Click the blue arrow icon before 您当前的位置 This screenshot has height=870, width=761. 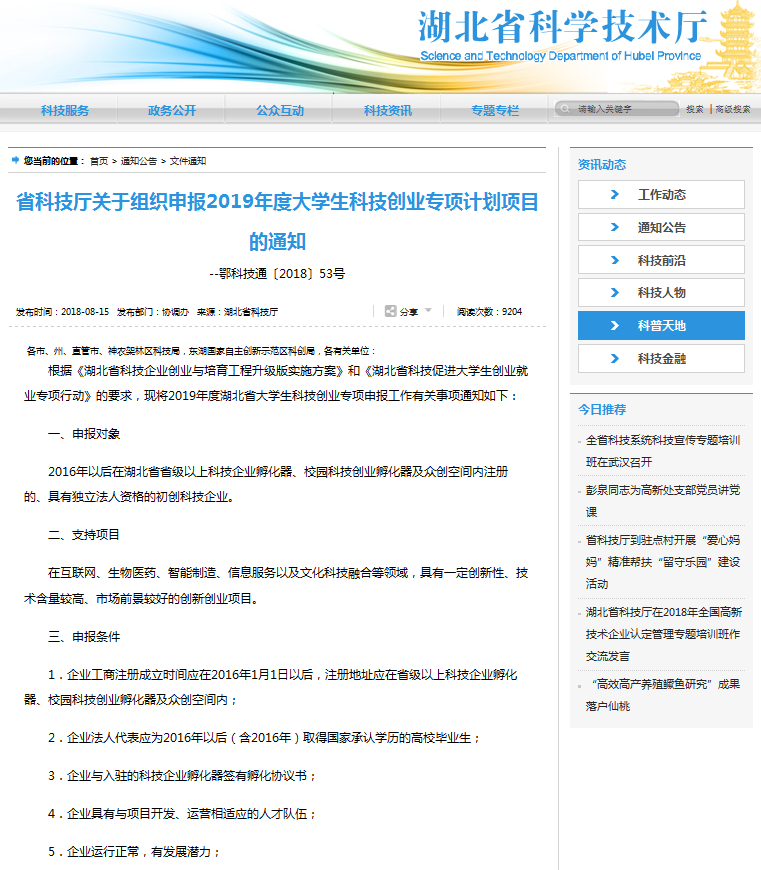point(16,160)
